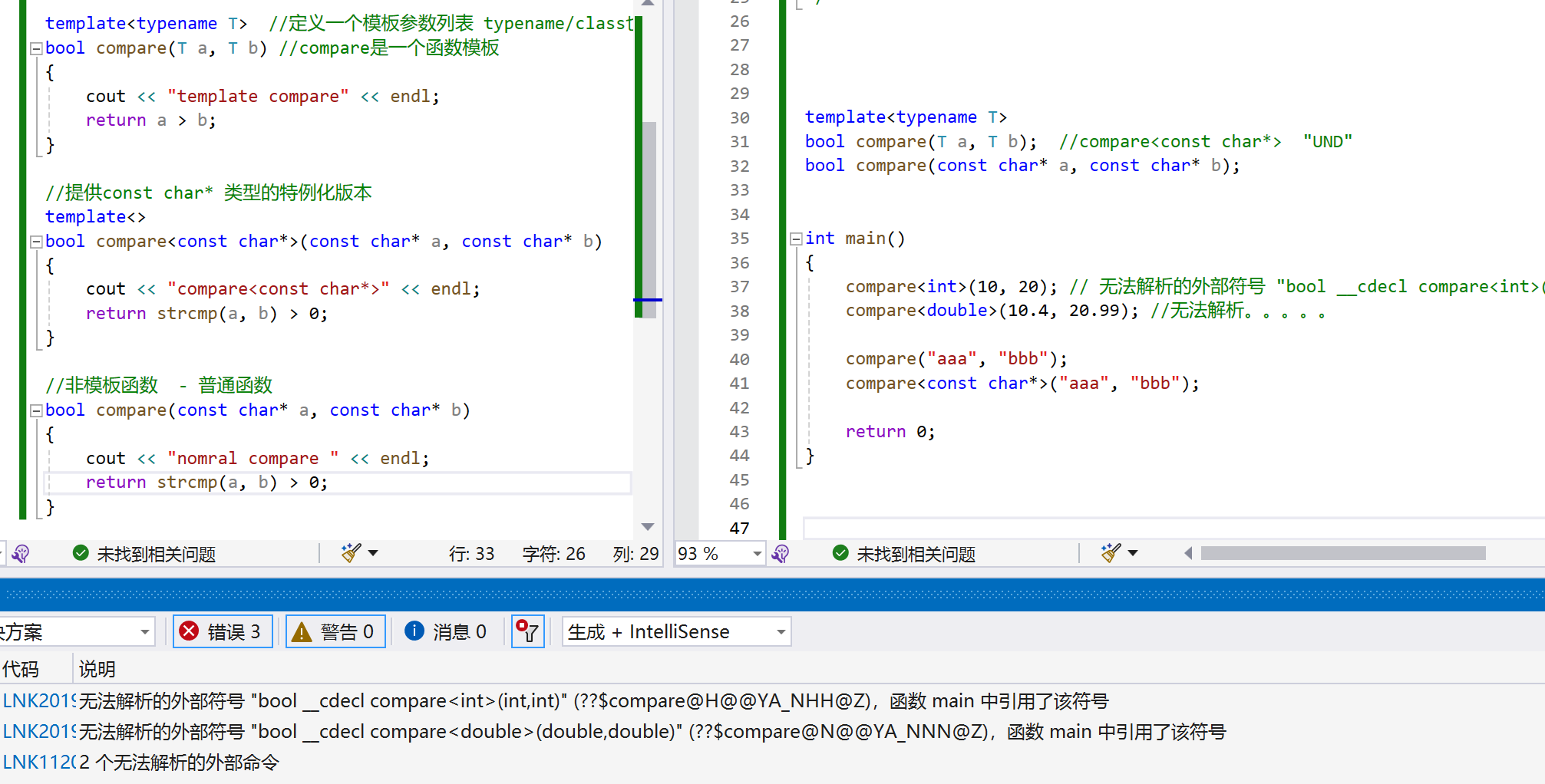
Task: Click the scroll up arrow of left editor
Action: [649, 3]
